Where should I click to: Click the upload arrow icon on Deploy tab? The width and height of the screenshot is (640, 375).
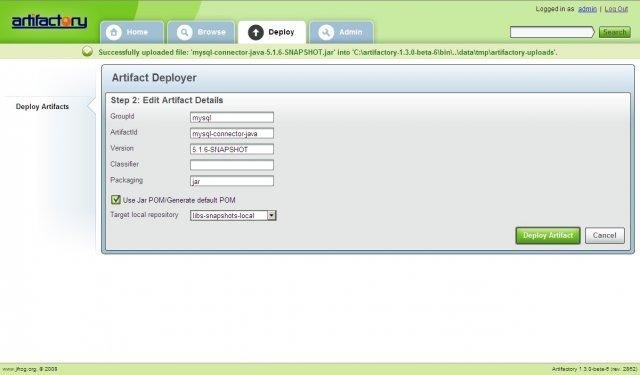pyautogui.click(x=256, y=32)
